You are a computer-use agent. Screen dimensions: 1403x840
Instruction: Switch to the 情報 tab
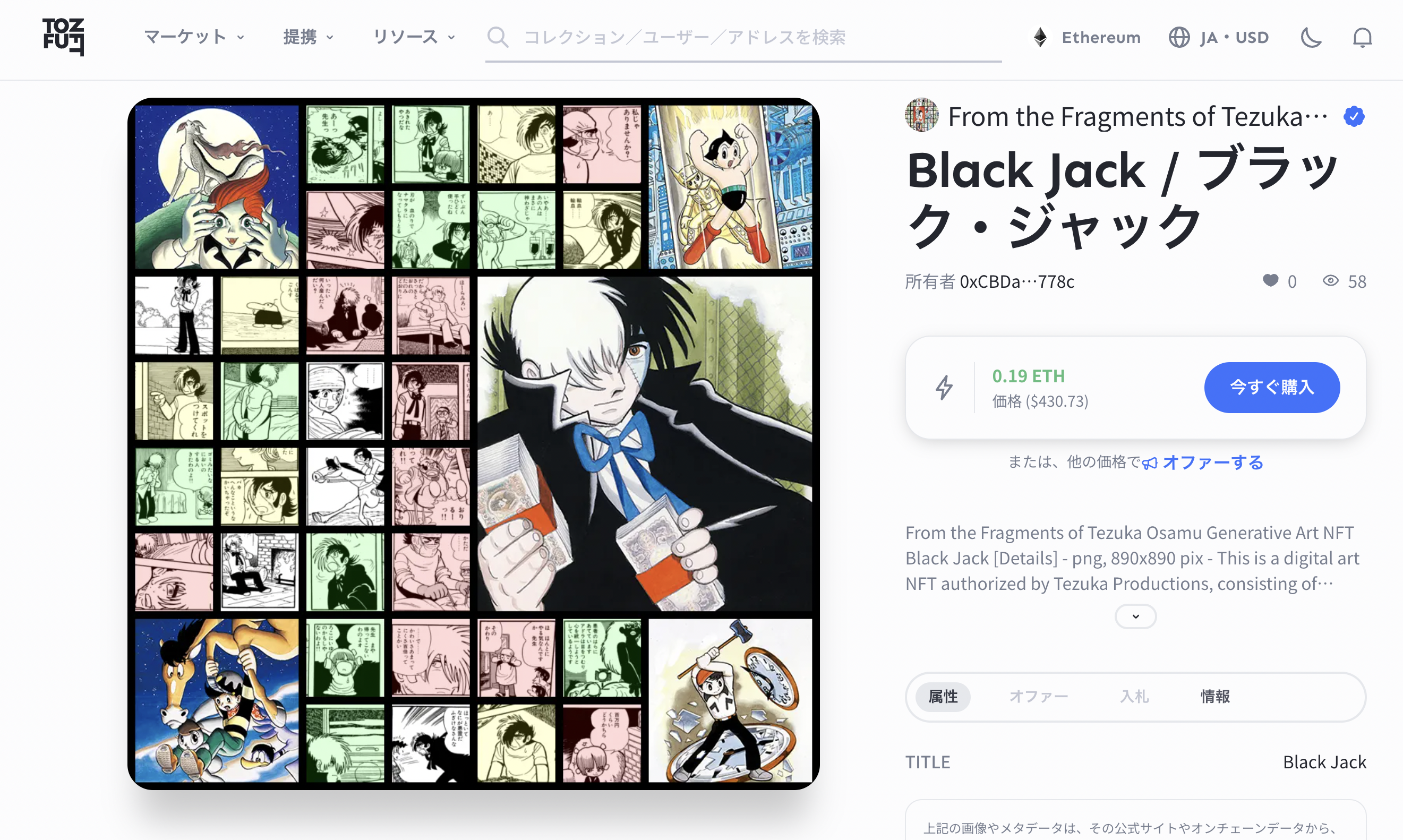point(1215,696)
